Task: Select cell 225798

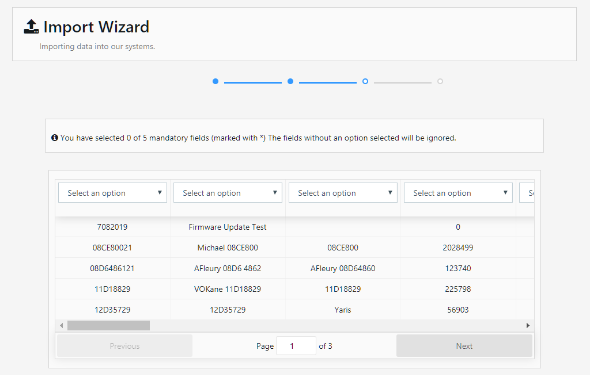Action: click(x=458, y=289)
